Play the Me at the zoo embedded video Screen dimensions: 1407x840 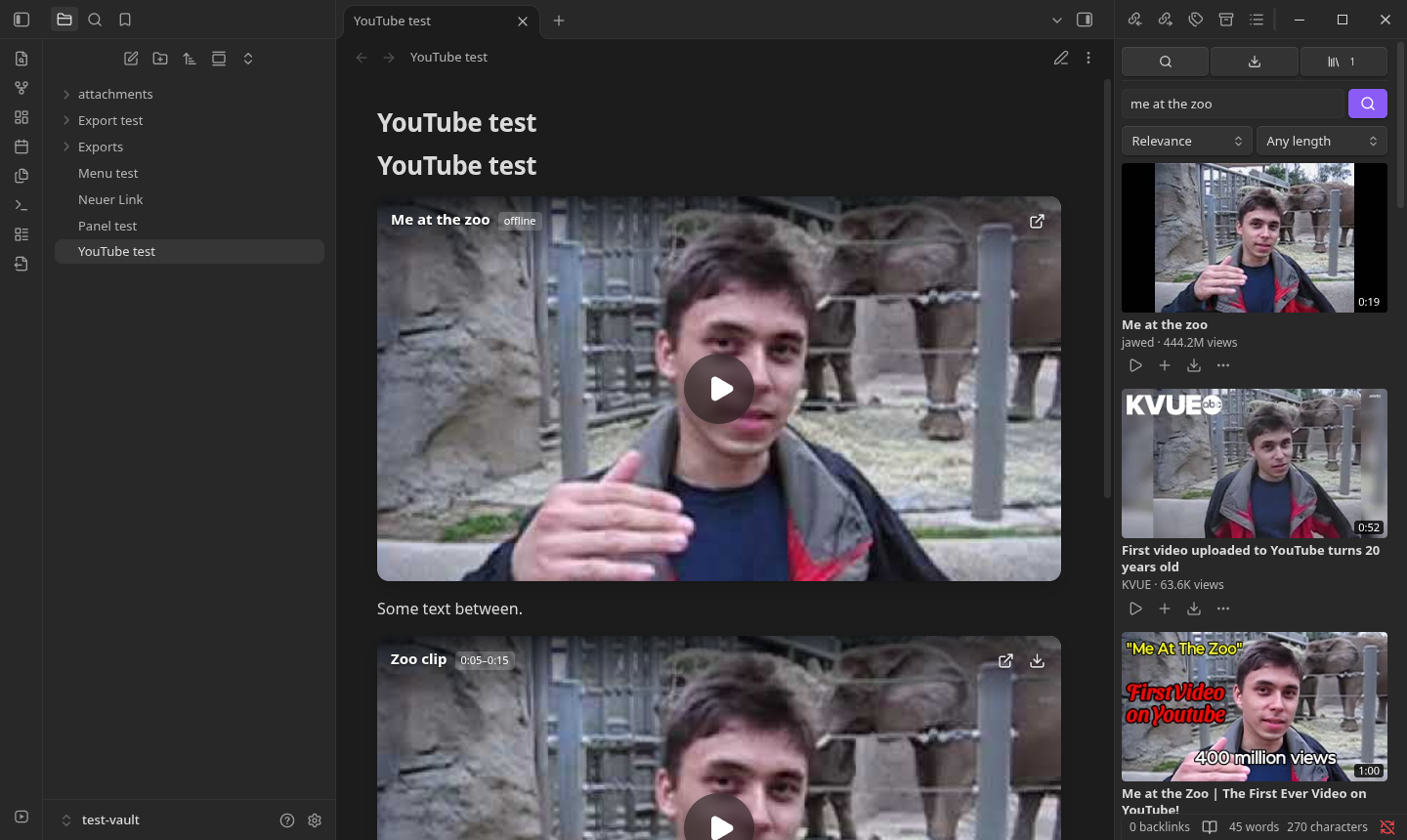719,389
